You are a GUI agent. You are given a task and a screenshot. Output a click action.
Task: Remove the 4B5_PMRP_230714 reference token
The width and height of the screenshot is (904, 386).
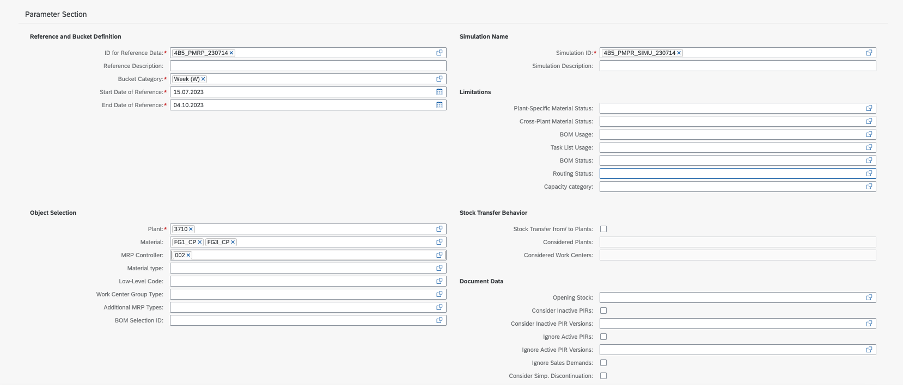pyautogui.click(x=231, y=53)
